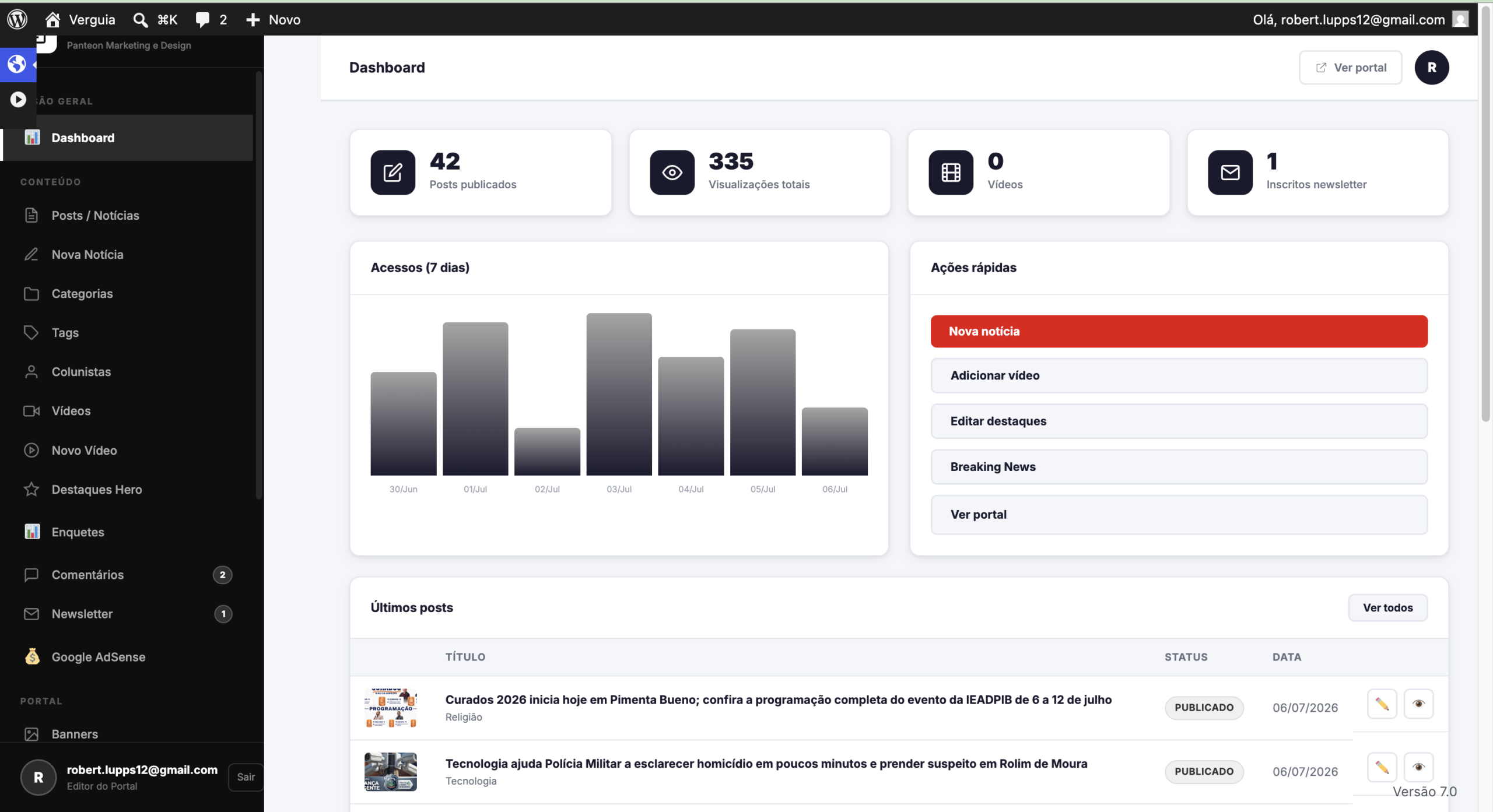1493x812 pixels.
Task: Click the pencil edit icon for Curados 2026 post
Action: click(1382, 704)
